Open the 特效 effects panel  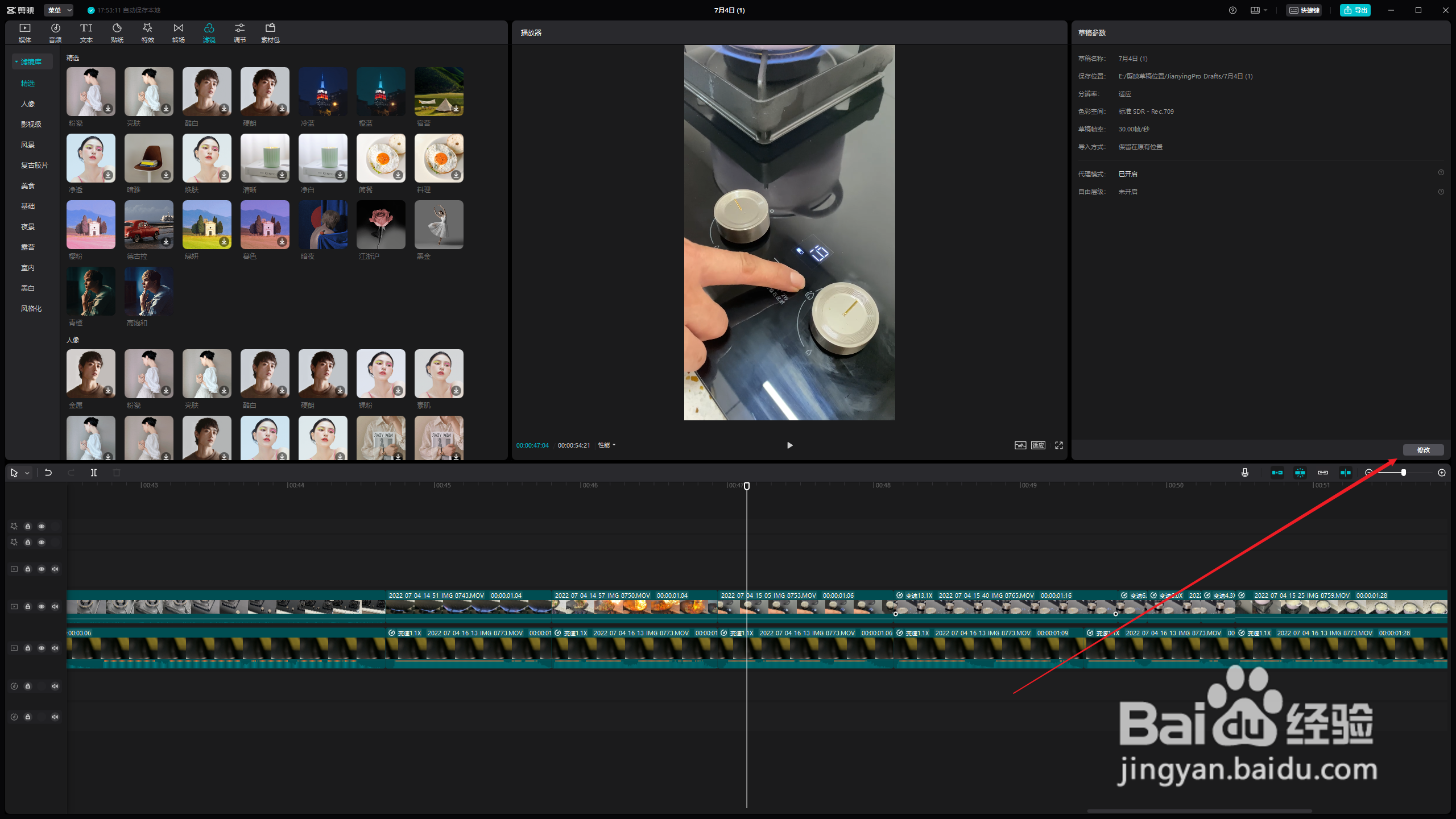click(148, 32)
